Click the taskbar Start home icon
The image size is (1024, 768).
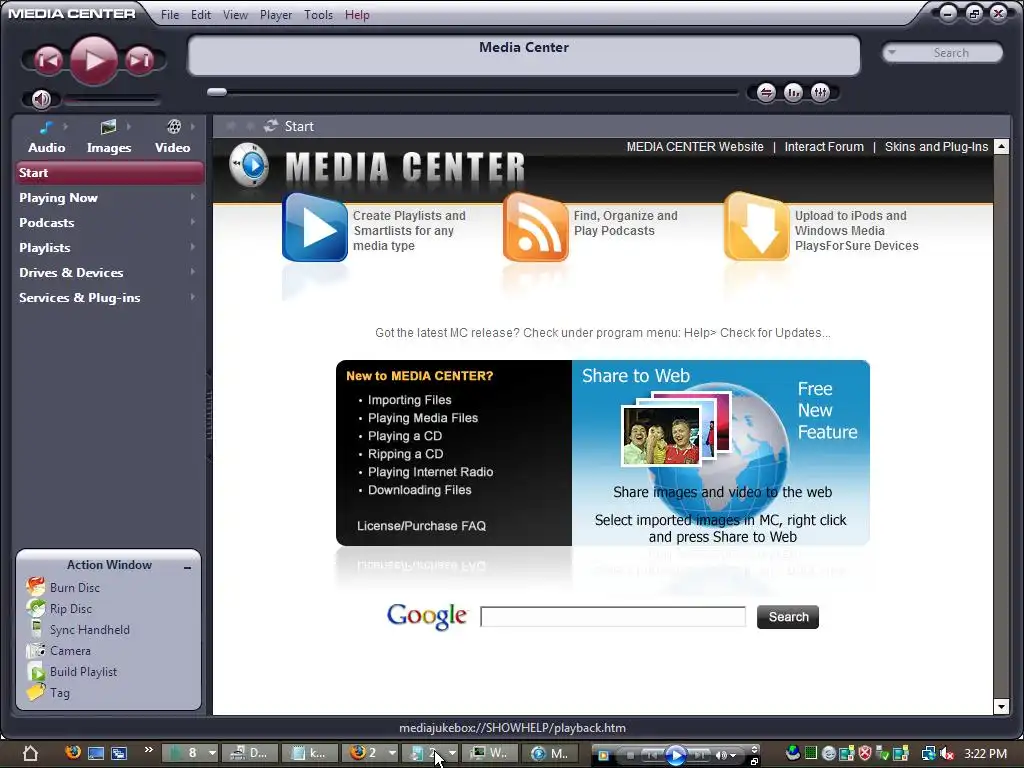click(31, 753)
